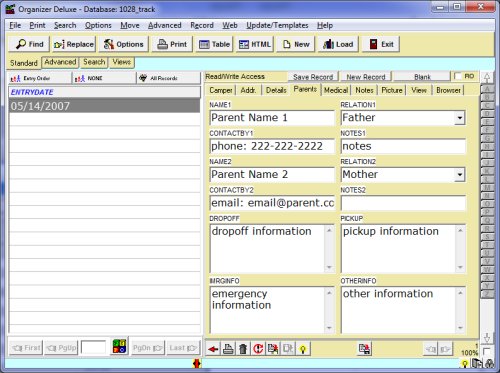Image resolution: width=500 pixels, height=373 pixels.
Task: Toggle the RO read-only checkbox
Action: click(x=458, y=76)
